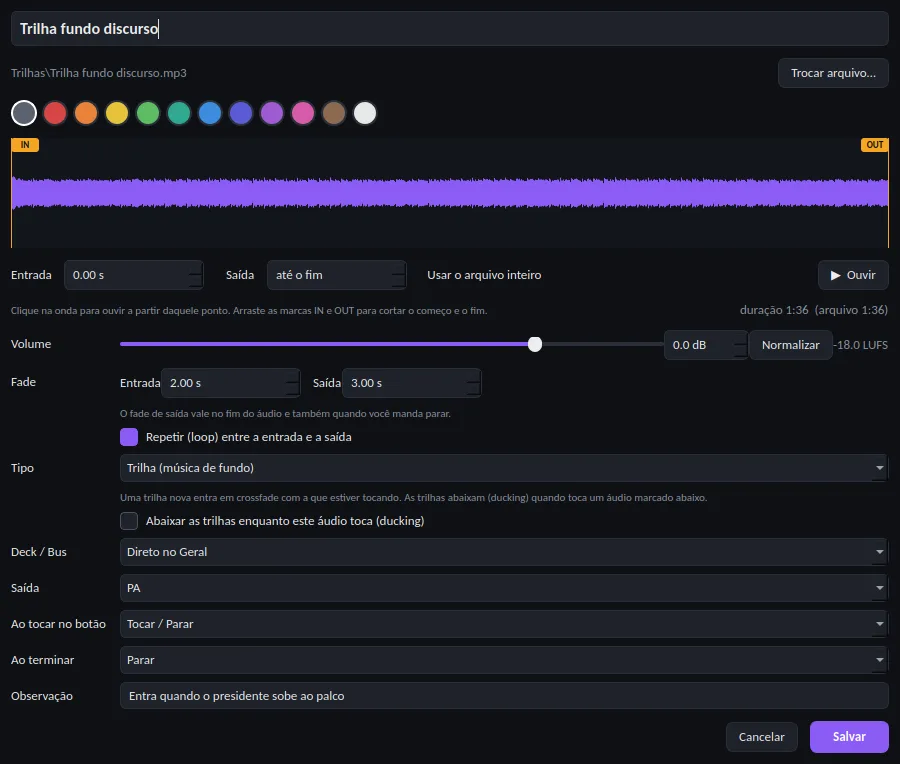The width and height of the screenshot is (900, 764).
Task: Click the 'duração 1:36' text
Action: (774, 310)
